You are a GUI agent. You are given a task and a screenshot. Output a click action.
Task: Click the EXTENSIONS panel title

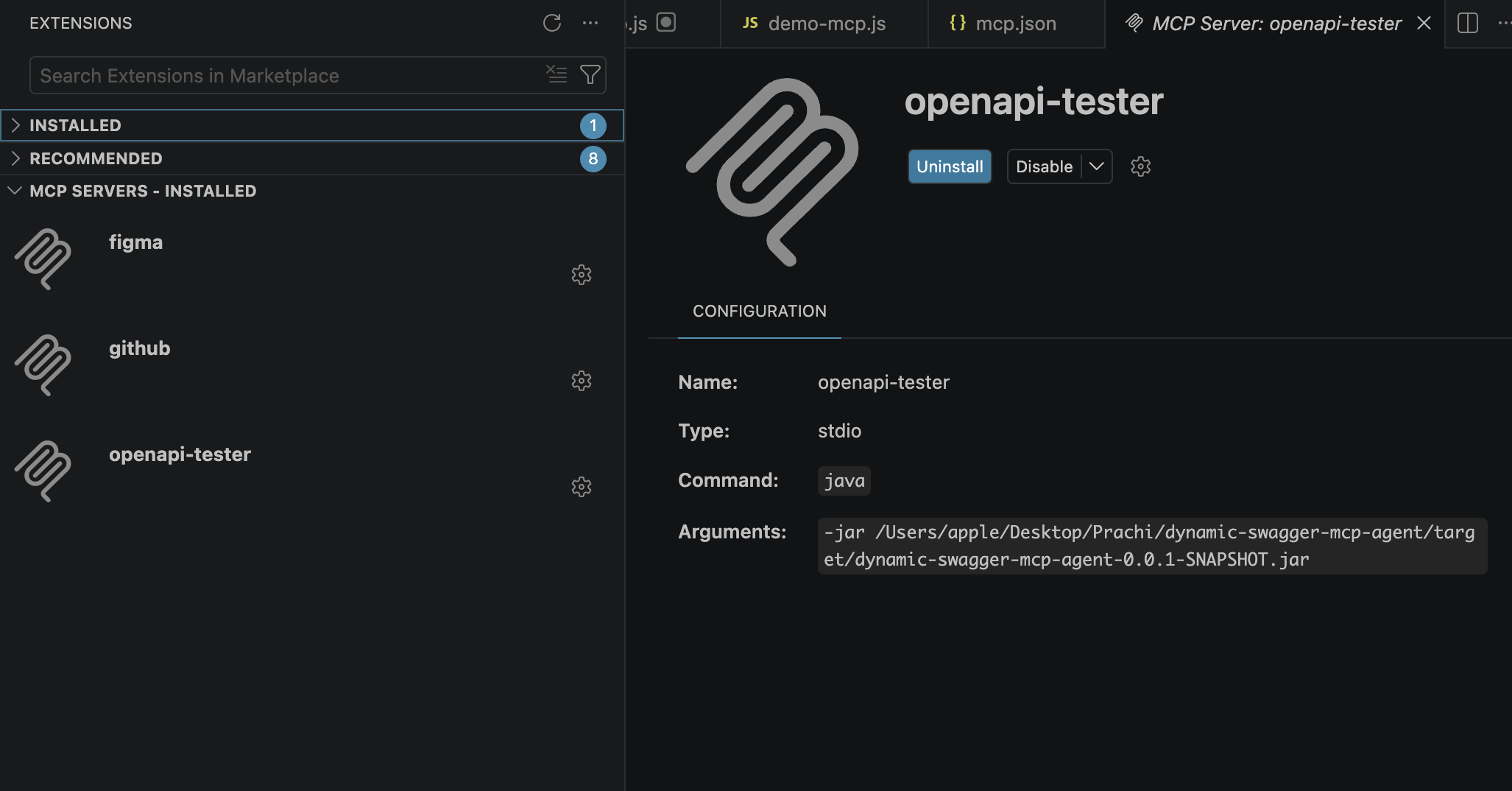pyautogui.click(x=81, y=23)
